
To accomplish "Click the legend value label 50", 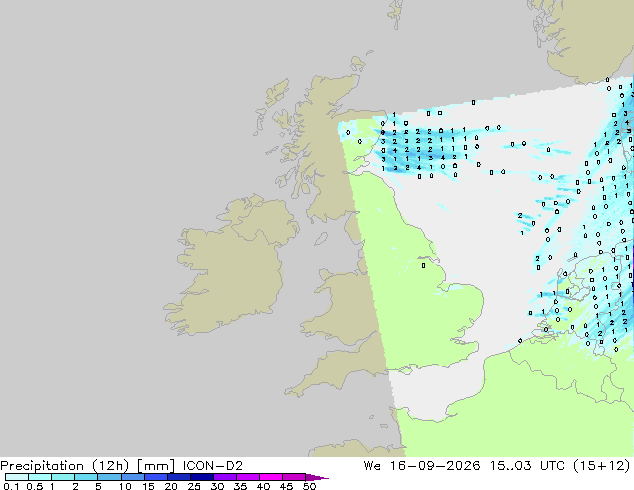I will [309, 486].
